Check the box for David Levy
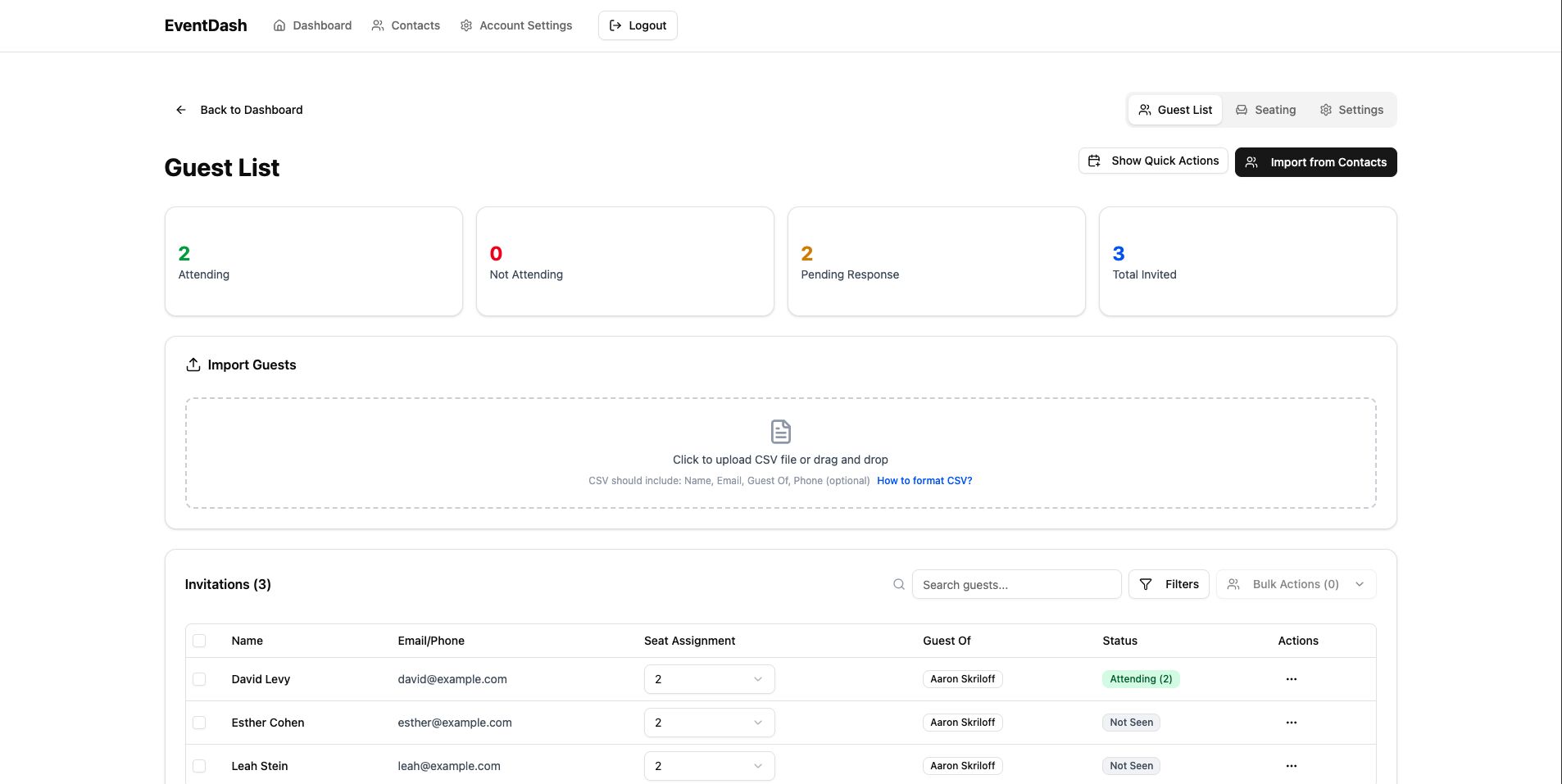 pos(199,679)
